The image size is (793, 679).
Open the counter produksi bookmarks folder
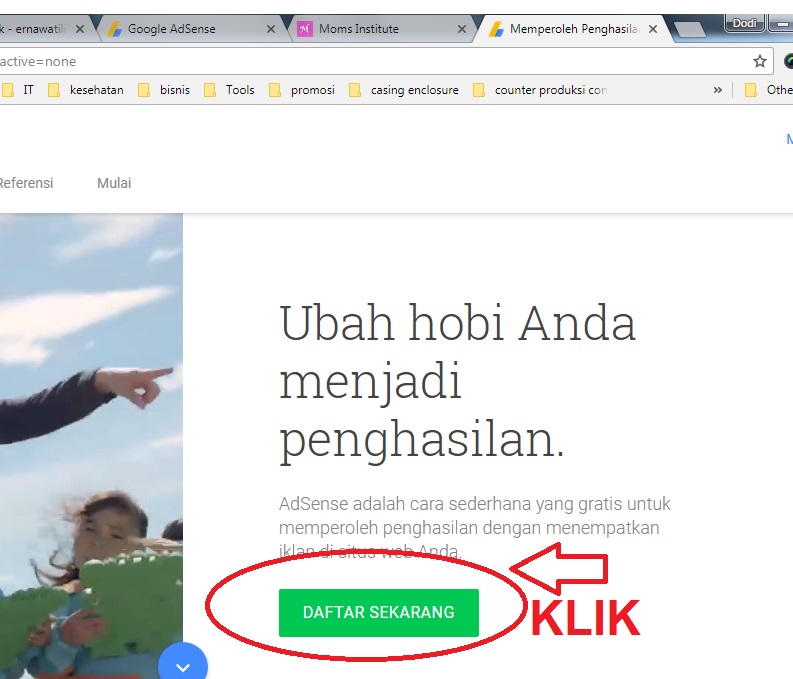[x=540, y=90]
